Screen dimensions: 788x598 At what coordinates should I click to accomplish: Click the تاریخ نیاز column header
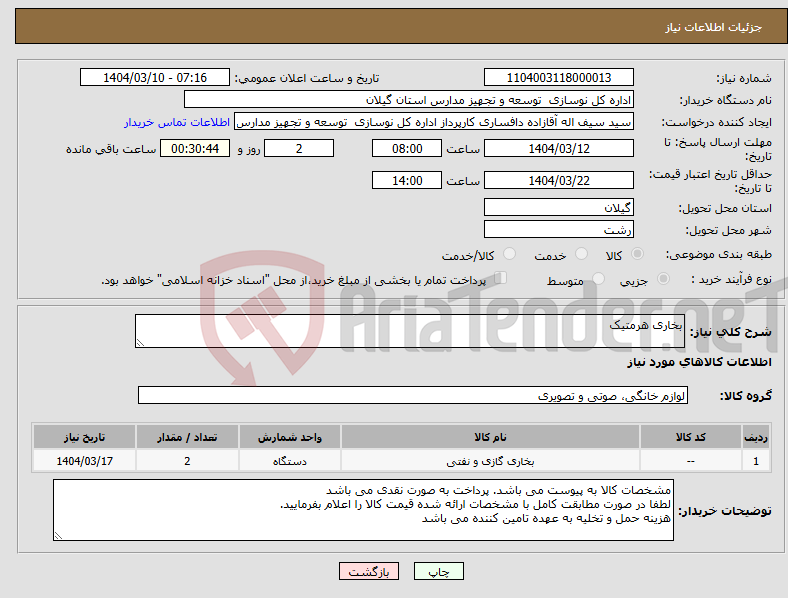pyautogui.click(x=84, y=437)
